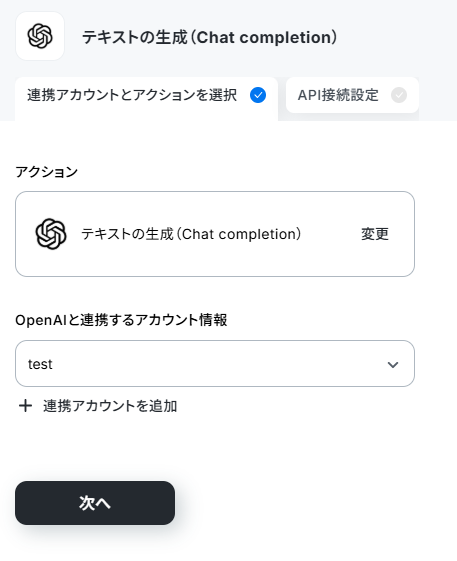Click the header title テキストの生成 (Chat completion)
Image resolution: width=457 pixels, height=561 pixels.
tap(210, 37)
